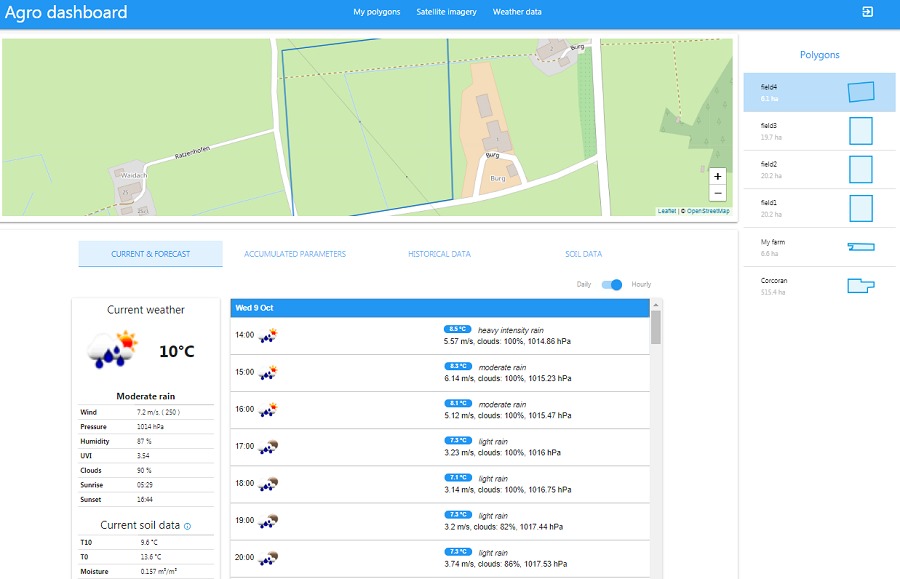900x579 pixels.
Task: Switch to Current & Forecast tab
Action: (150, 254)
